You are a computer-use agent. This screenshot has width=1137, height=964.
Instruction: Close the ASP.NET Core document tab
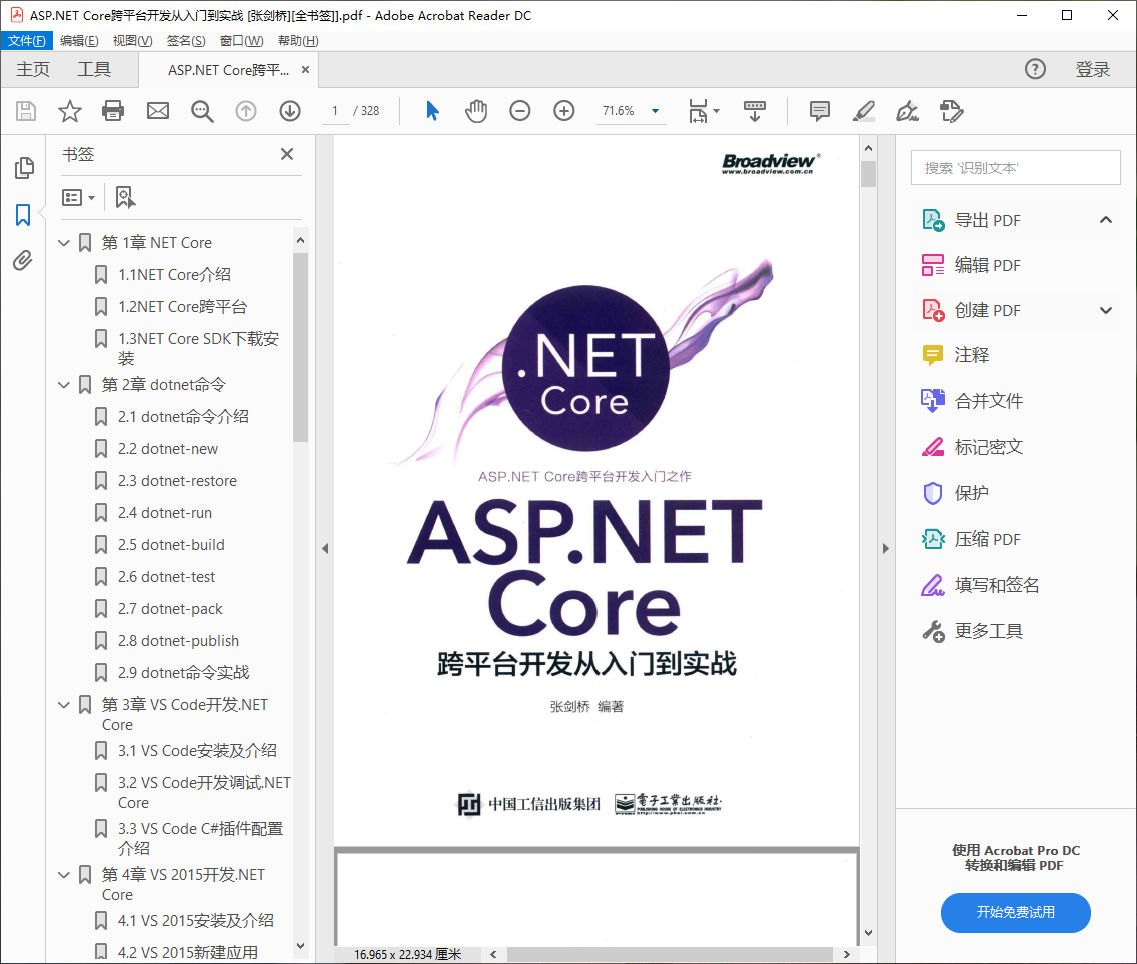pos(305,70)
